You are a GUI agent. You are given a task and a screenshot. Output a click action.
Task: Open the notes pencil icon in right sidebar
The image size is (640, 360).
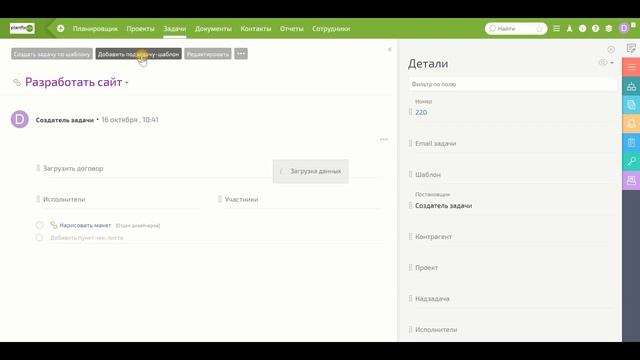(631, 49)
